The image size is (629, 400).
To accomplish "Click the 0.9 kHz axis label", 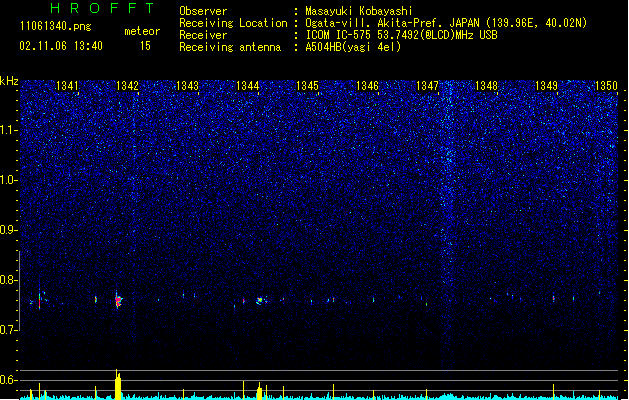I will [9, 230].
